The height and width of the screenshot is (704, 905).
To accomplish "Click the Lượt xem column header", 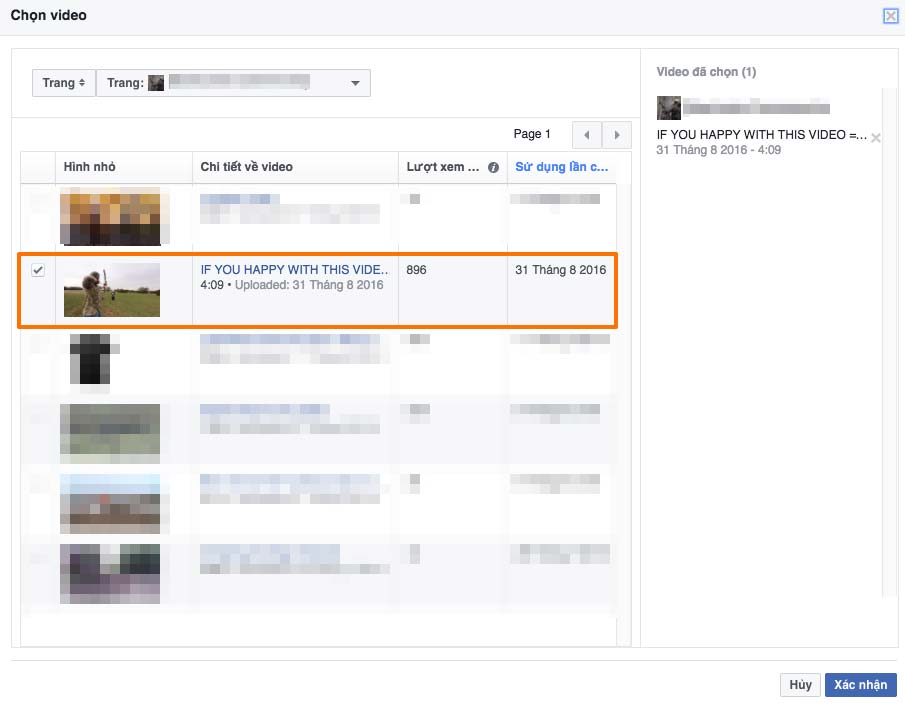I will click(443, 167).
